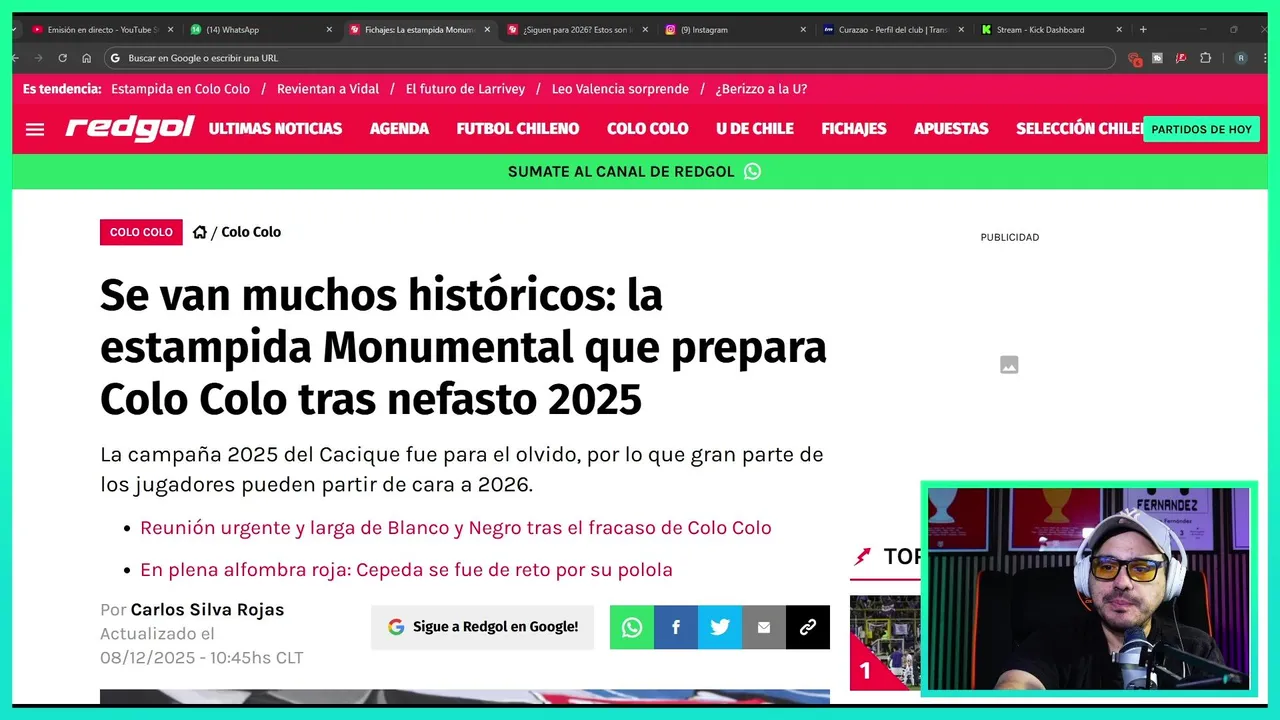Open the ULTIMAS NOTICIAS menu
1280x720 pixels.
pos(275,129)
